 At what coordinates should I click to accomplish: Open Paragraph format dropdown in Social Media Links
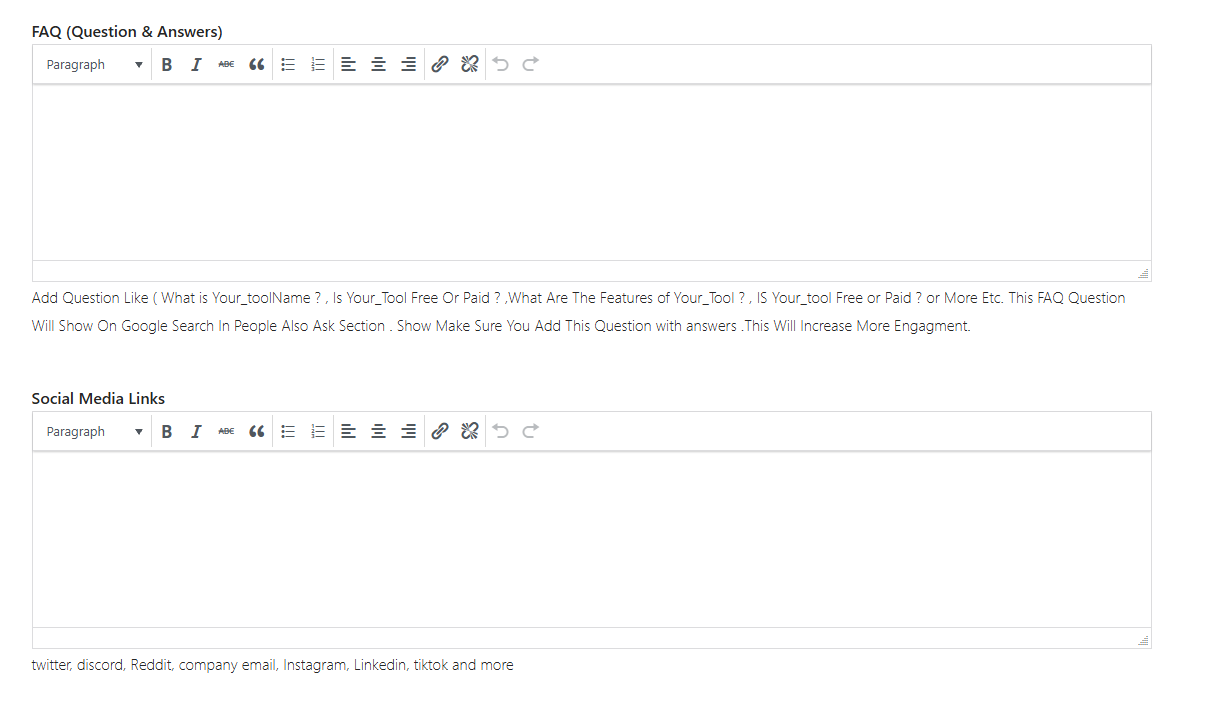coord(94,431)
